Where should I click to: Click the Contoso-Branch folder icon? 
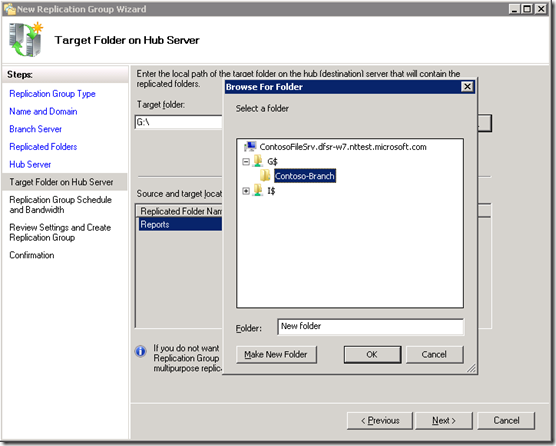click(x=265, y=175)
